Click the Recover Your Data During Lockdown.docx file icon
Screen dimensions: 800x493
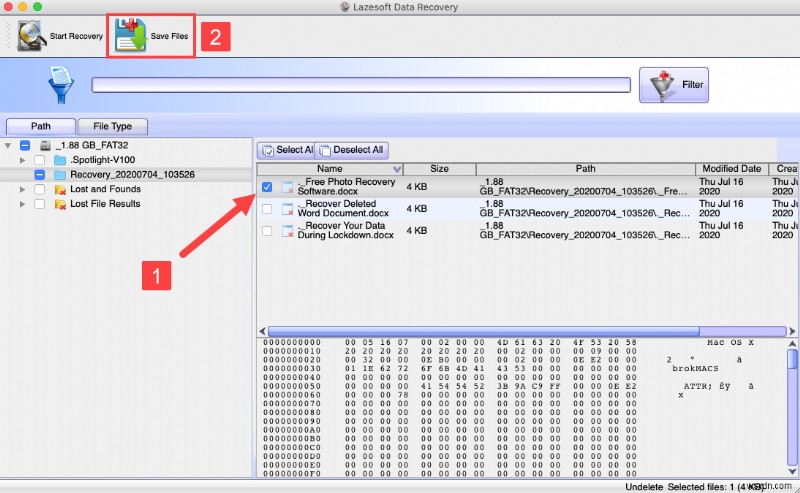tap(288, 231)
